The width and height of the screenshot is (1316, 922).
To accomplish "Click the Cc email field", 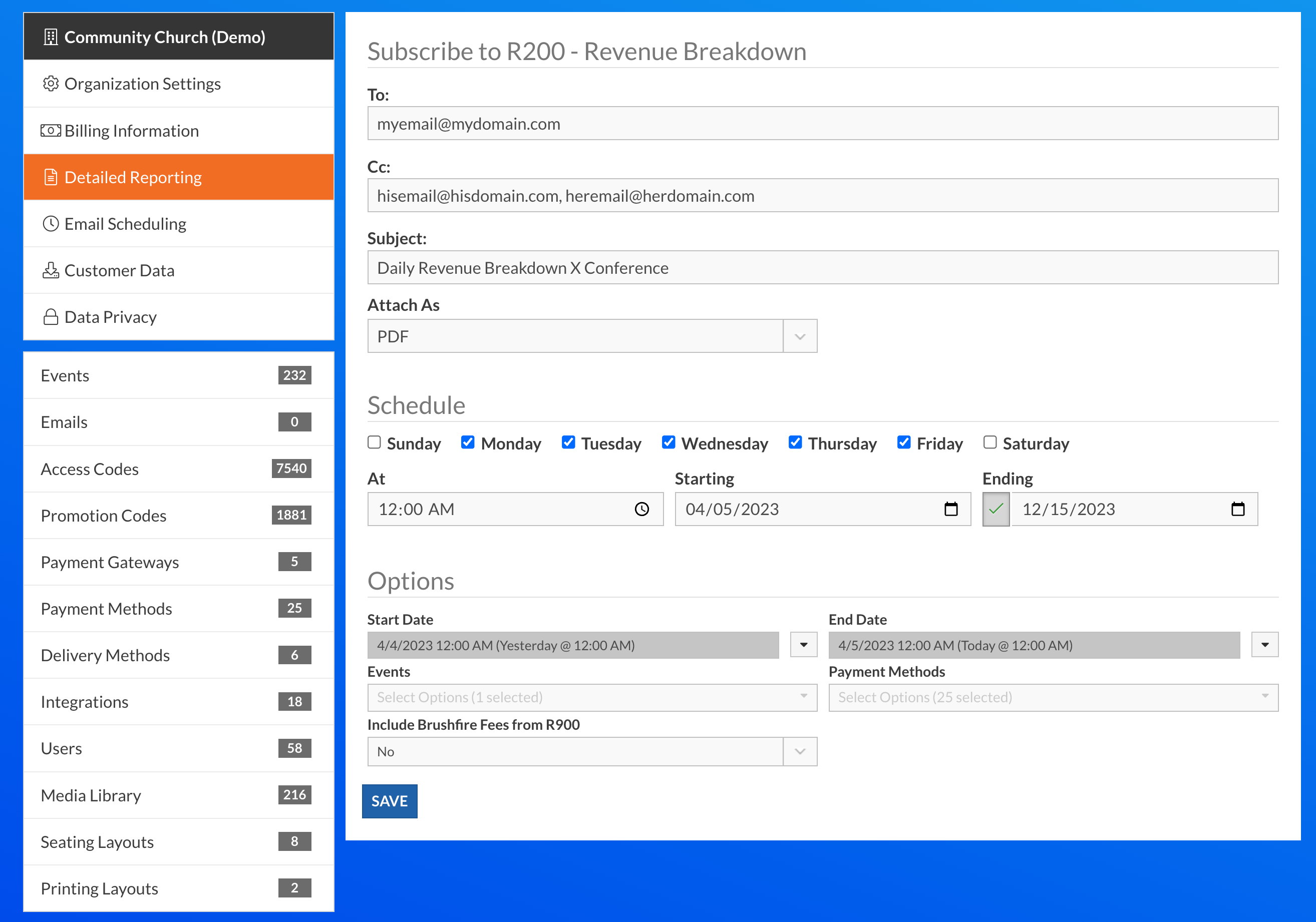I will [x=823, y=195].
